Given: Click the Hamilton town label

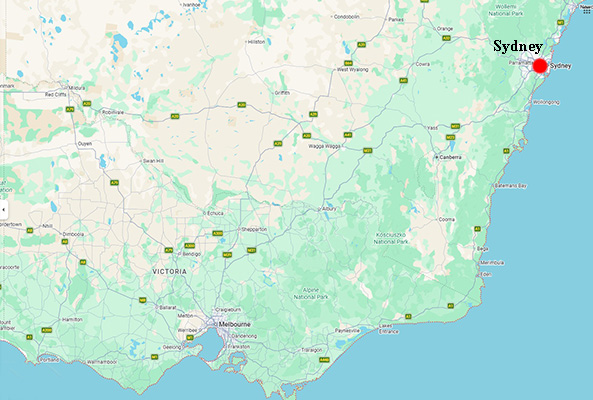Looking at the screenshot, I should pos(72,319).
